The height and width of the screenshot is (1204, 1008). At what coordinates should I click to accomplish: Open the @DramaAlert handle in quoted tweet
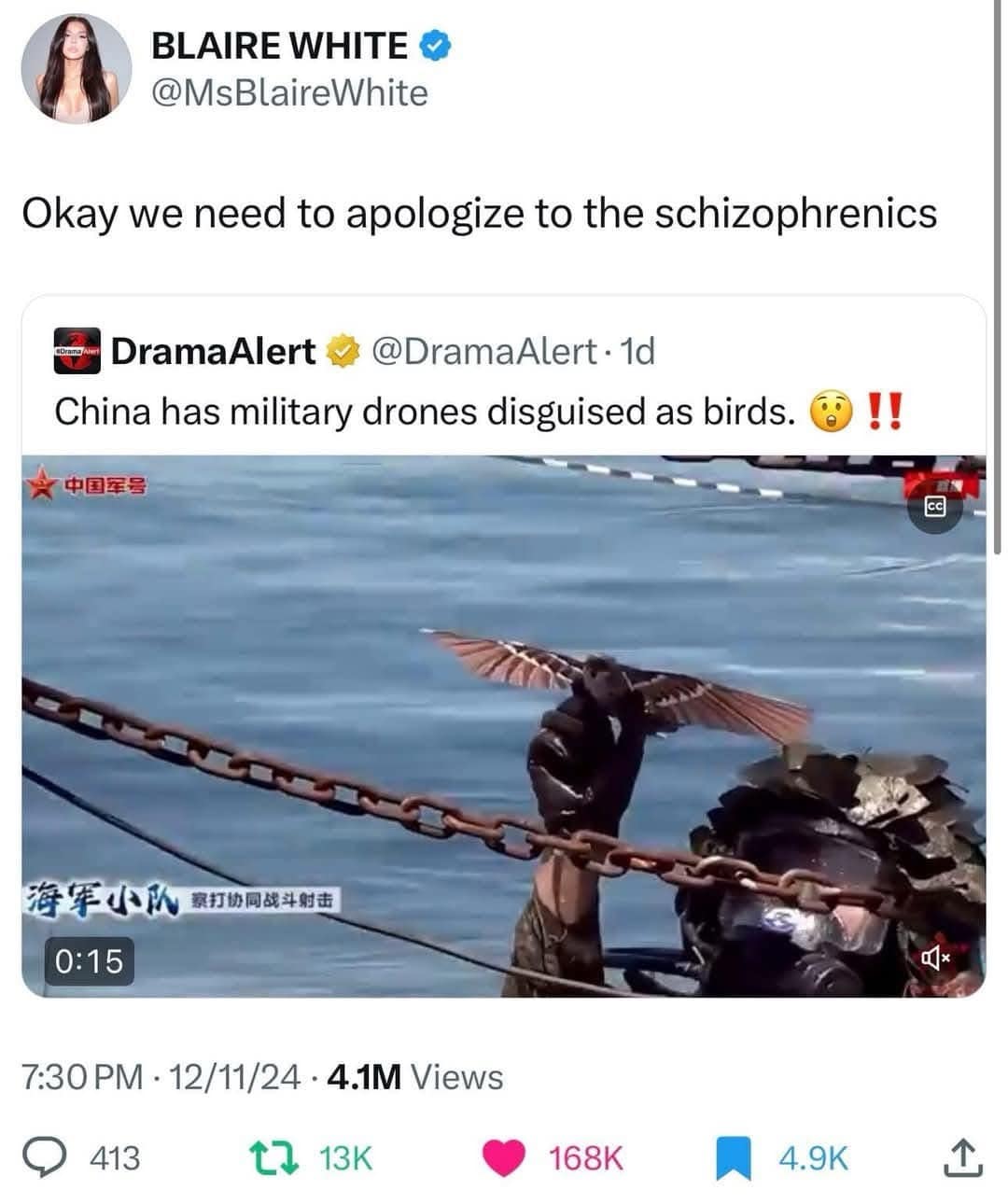click(483, 351)
